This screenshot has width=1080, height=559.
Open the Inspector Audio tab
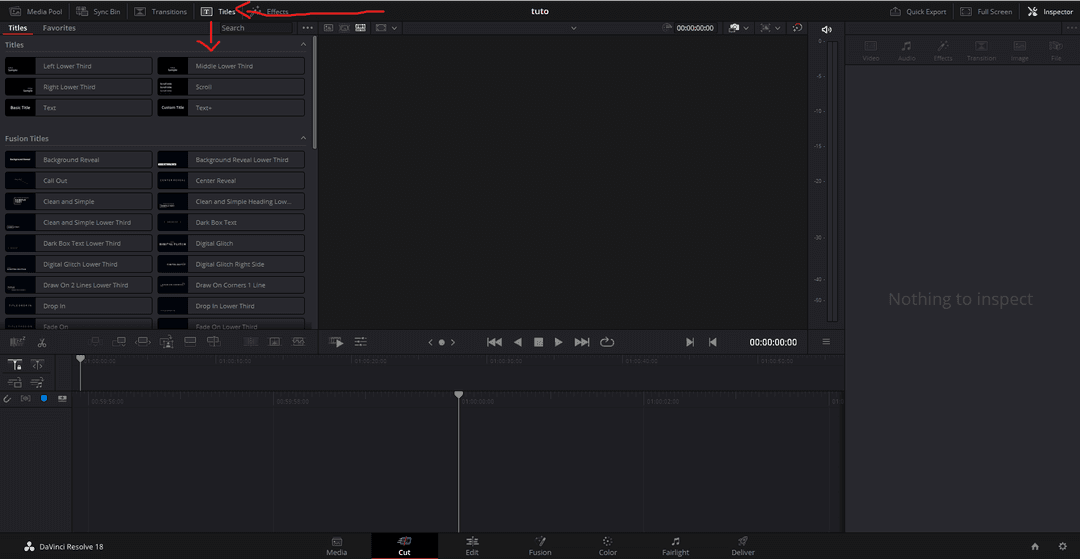coord(906,50)
